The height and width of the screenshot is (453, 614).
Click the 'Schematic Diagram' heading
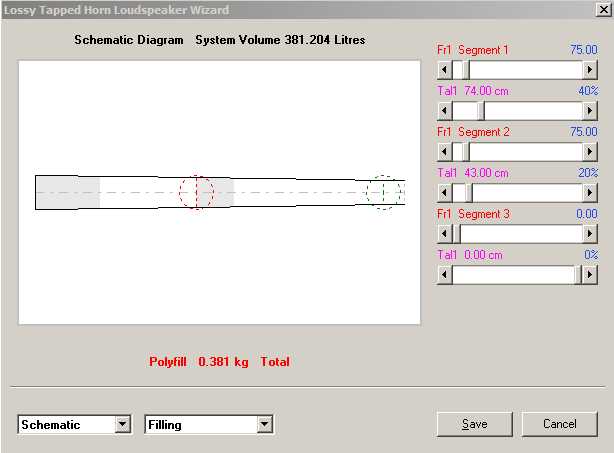point(129,40)
